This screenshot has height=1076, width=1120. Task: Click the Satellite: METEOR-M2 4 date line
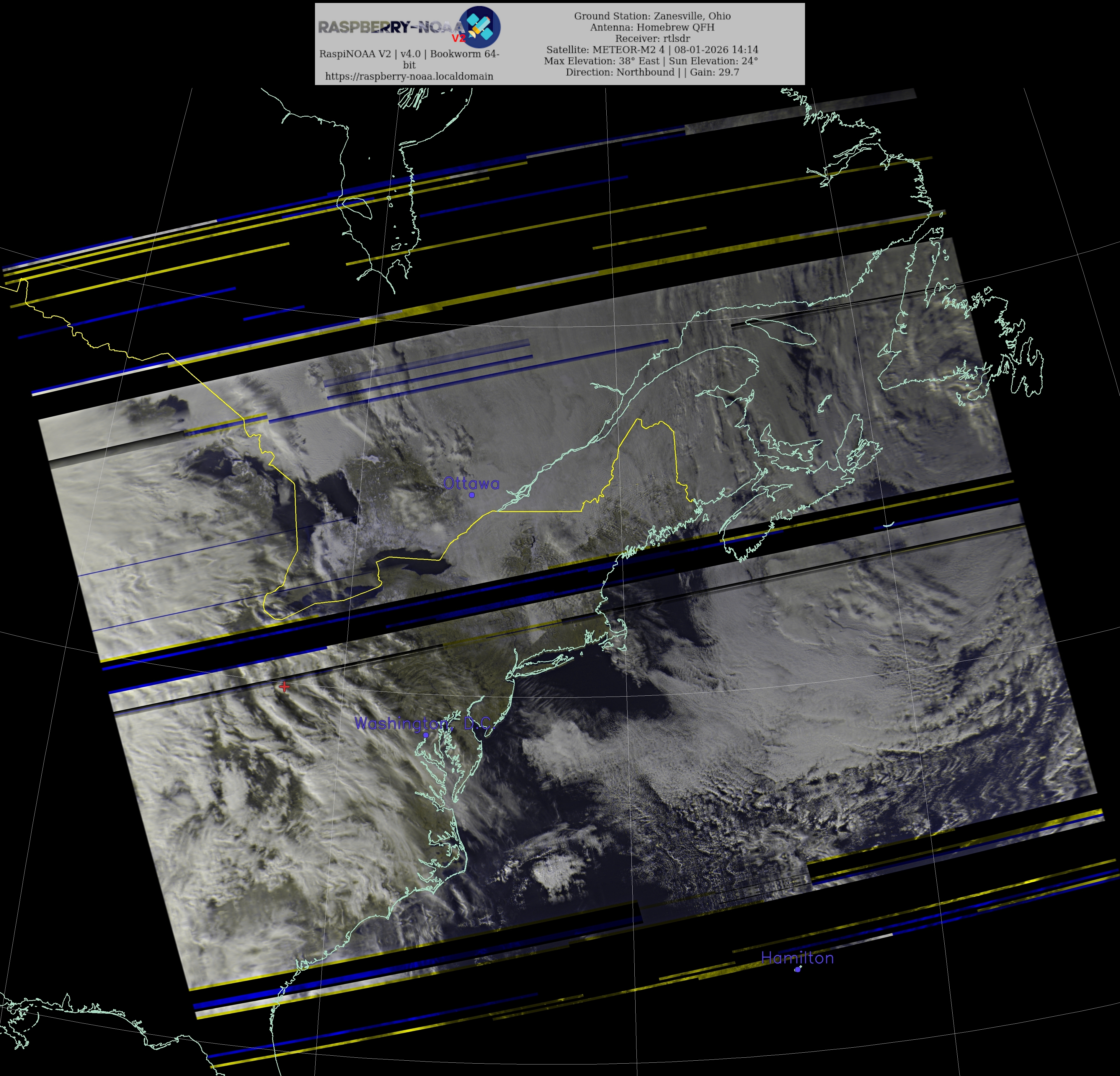click(x=652, y=50)
